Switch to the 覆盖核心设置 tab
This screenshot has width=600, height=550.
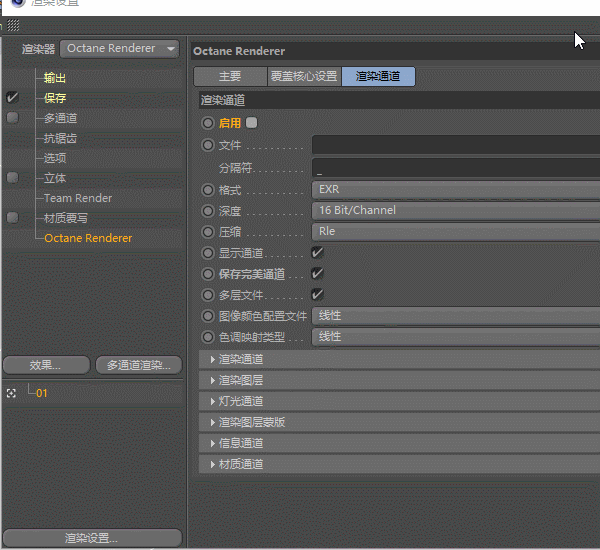[x=304, y=76]
